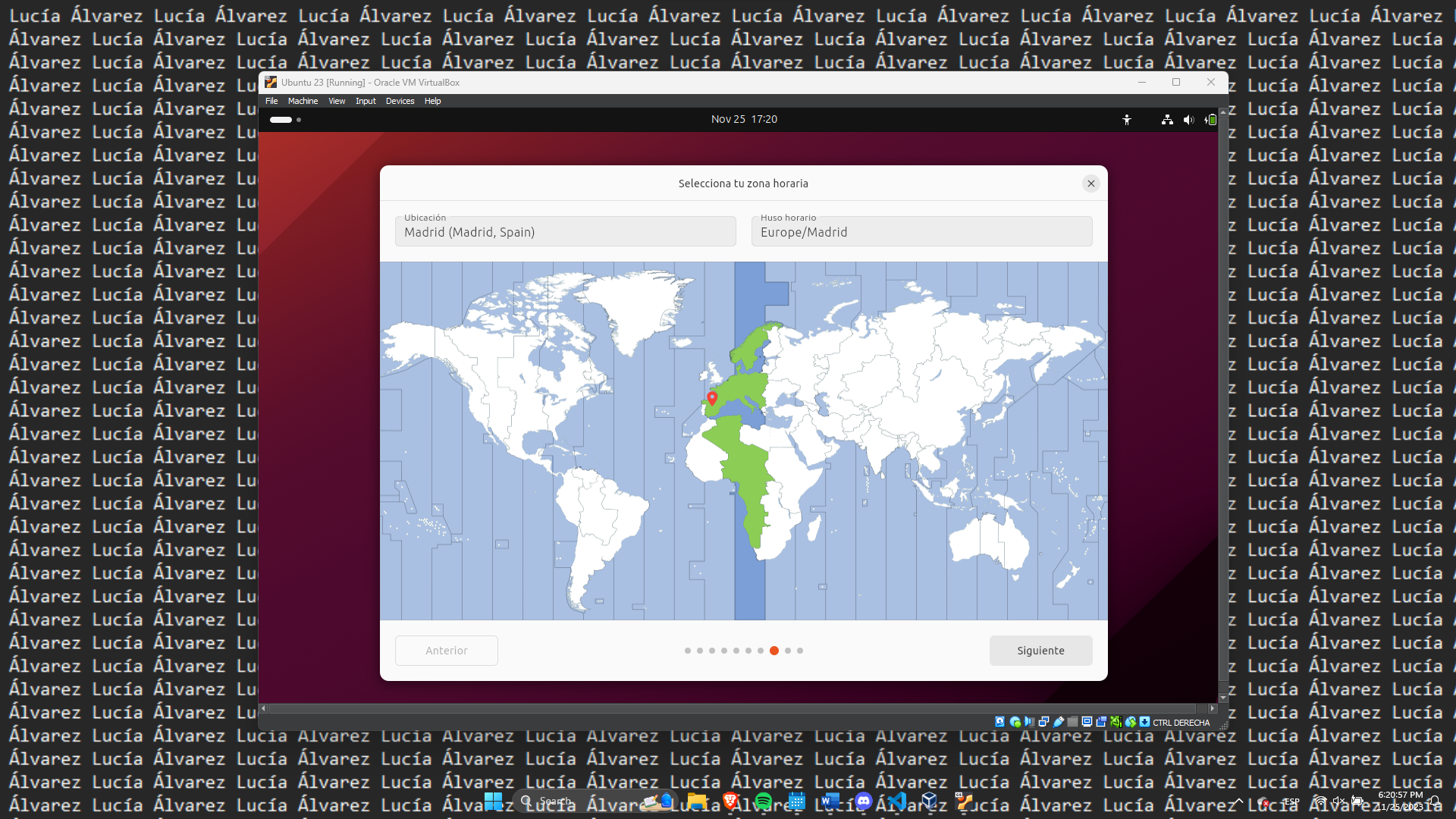Click the audio status icon in VirtualBox

(1029, 722)
